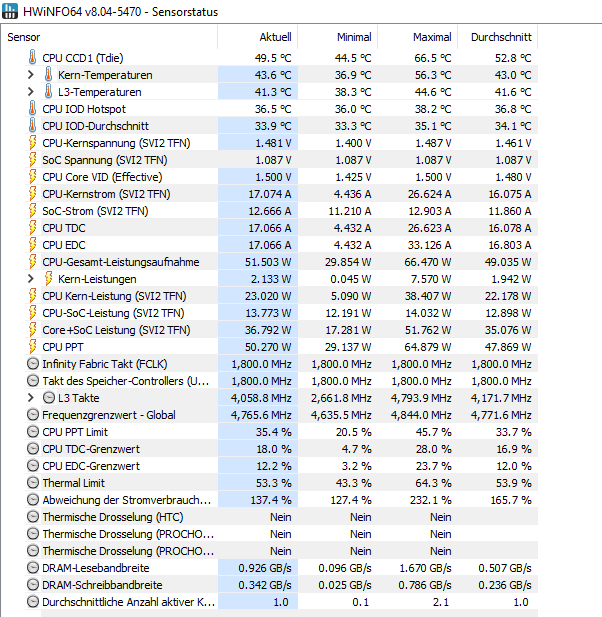Image resolution: width=602 pixels, height=617 pixels.
Task: Expand the Kern-Leistungen group
Action: pos(31,279)
